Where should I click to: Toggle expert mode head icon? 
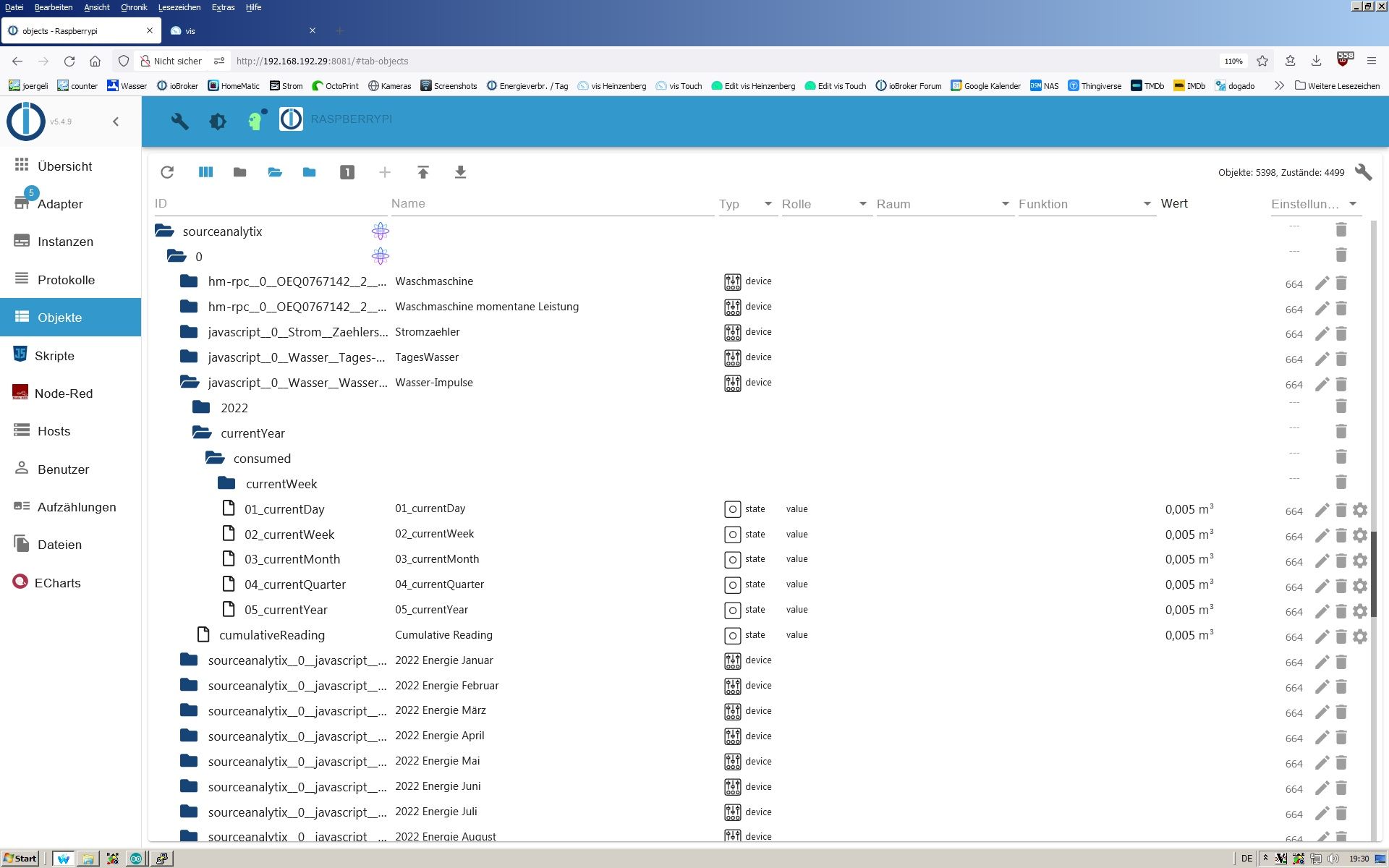255,120
